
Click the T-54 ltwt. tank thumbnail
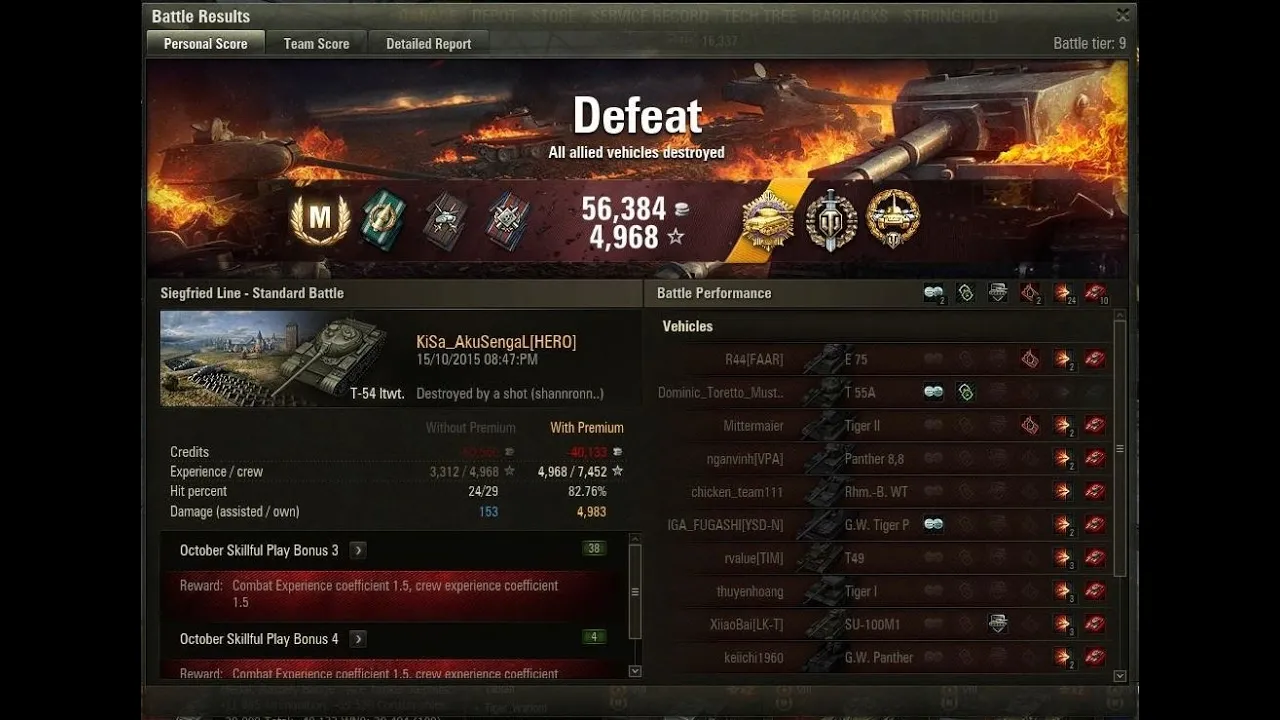284,358
